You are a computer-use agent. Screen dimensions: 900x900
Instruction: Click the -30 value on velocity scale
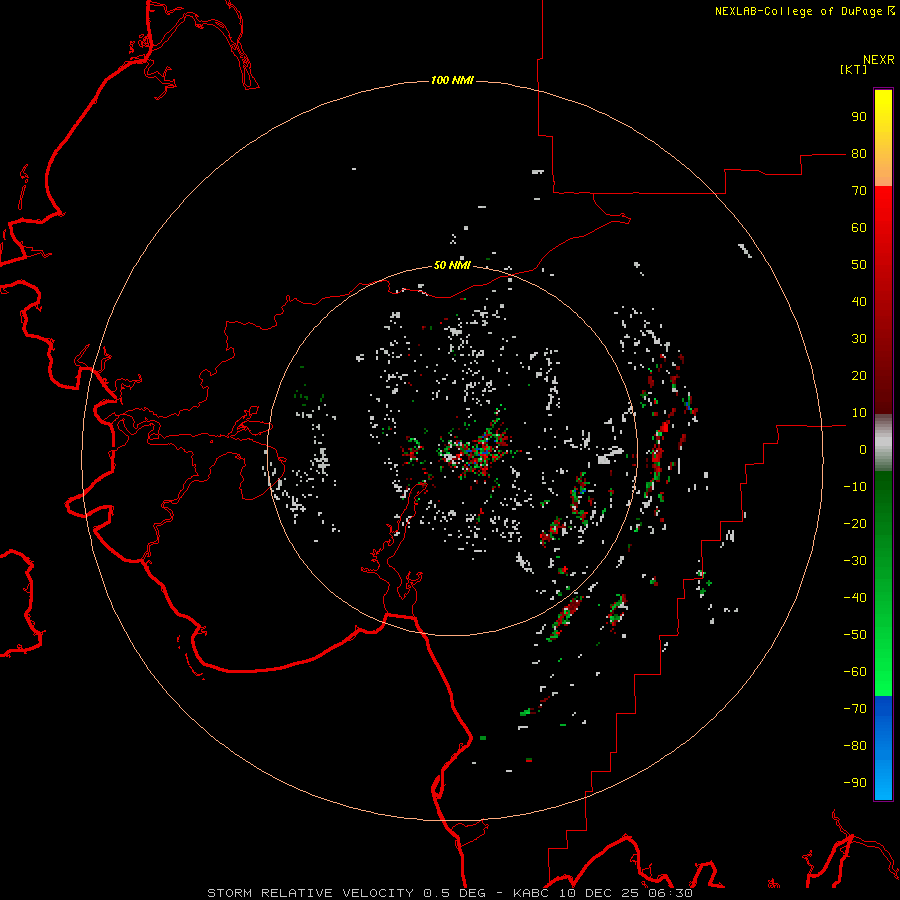855,561
